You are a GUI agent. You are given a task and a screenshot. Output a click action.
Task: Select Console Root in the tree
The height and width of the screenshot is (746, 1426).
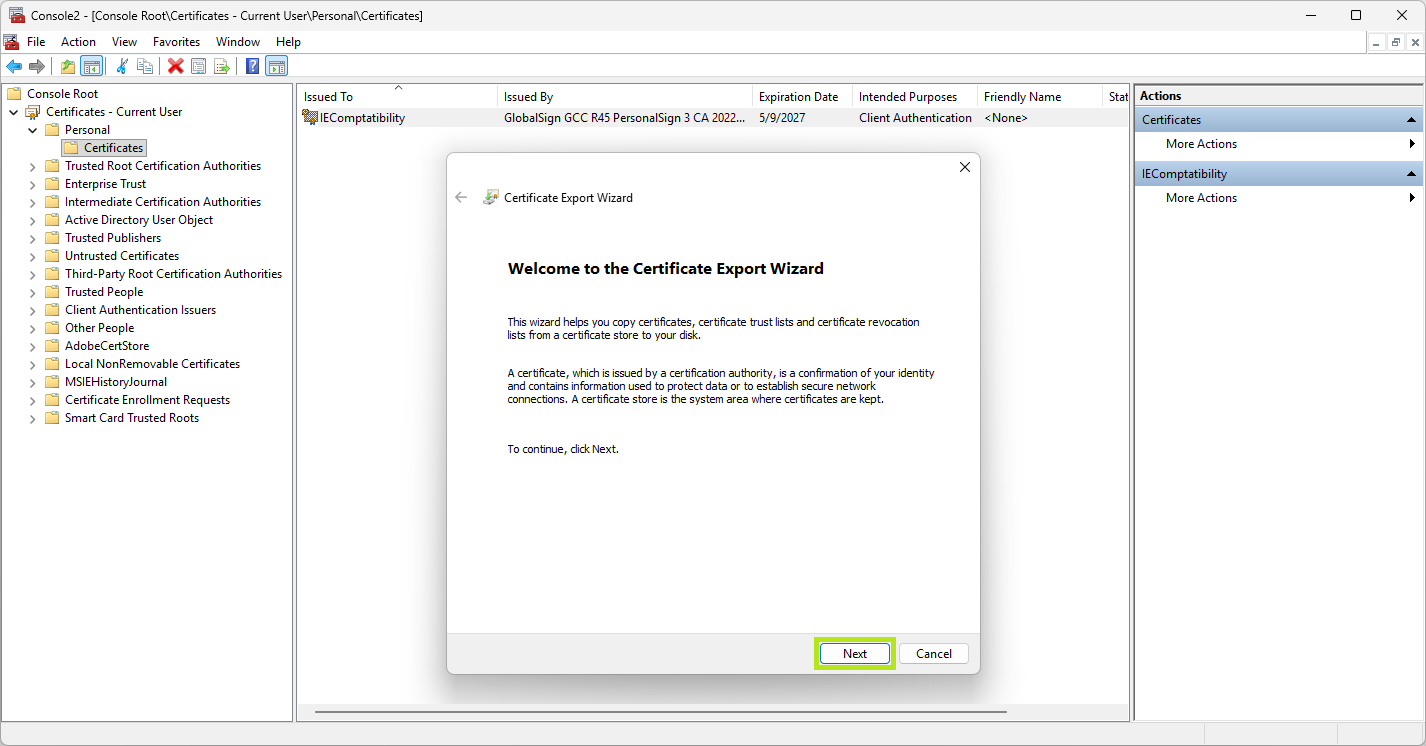[x=62, y=94]
